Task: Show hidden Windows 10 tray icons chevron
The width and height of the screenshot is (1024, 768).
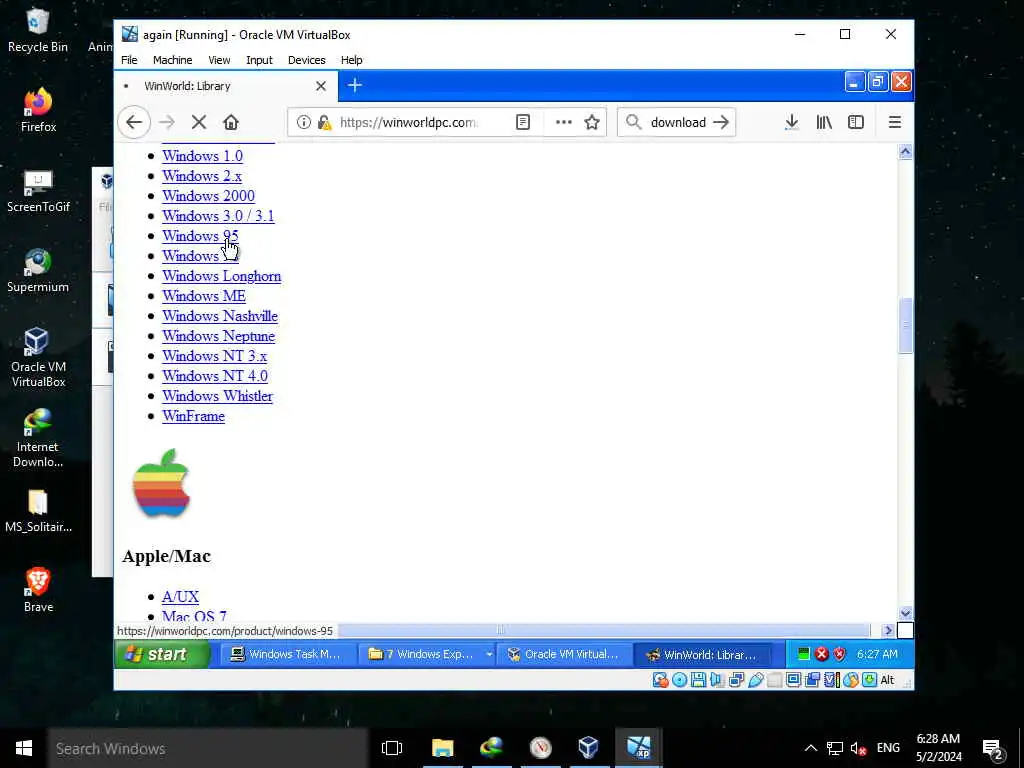Action: click(810, 748)
